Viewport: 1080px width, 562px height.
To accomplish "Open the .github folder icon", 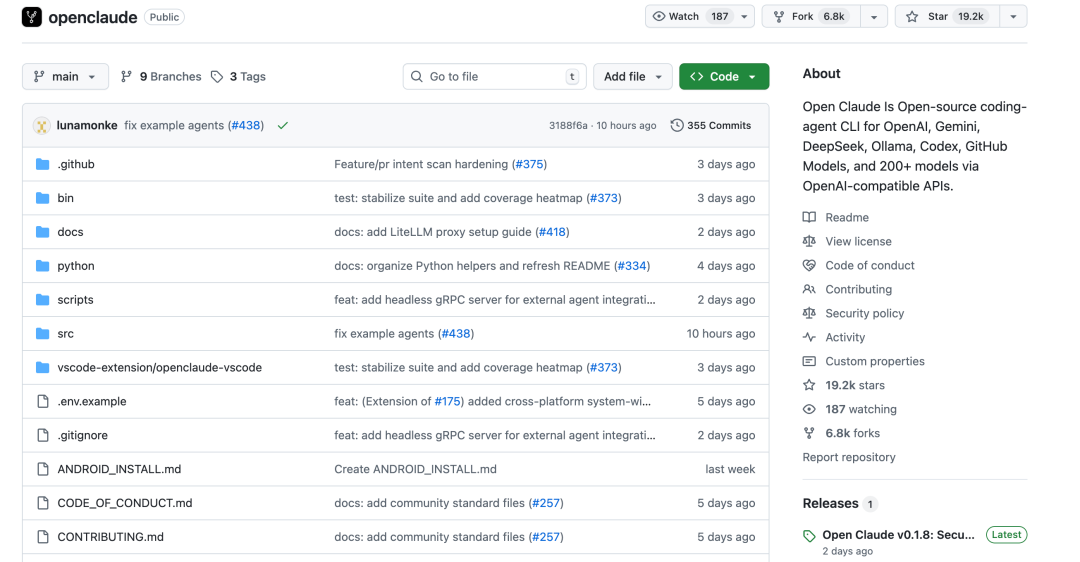I will (42, 164).
